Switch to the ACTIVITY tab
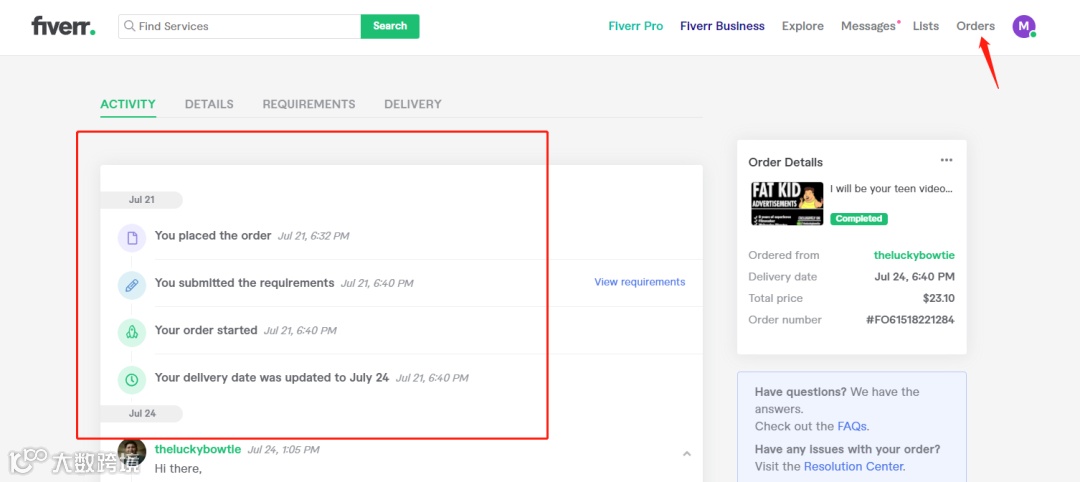 [128, 105]
